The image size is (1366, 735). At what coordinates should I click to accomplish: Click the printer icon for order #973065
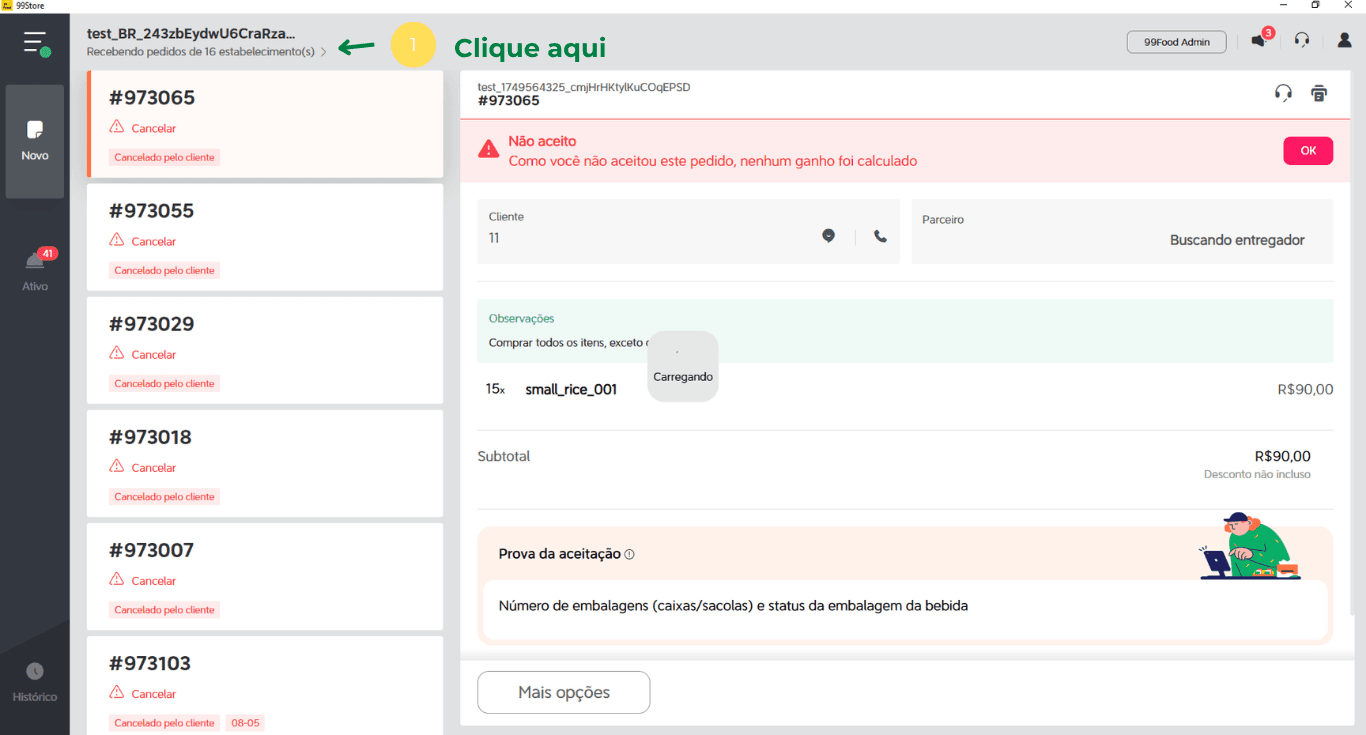pos(1318,93)
